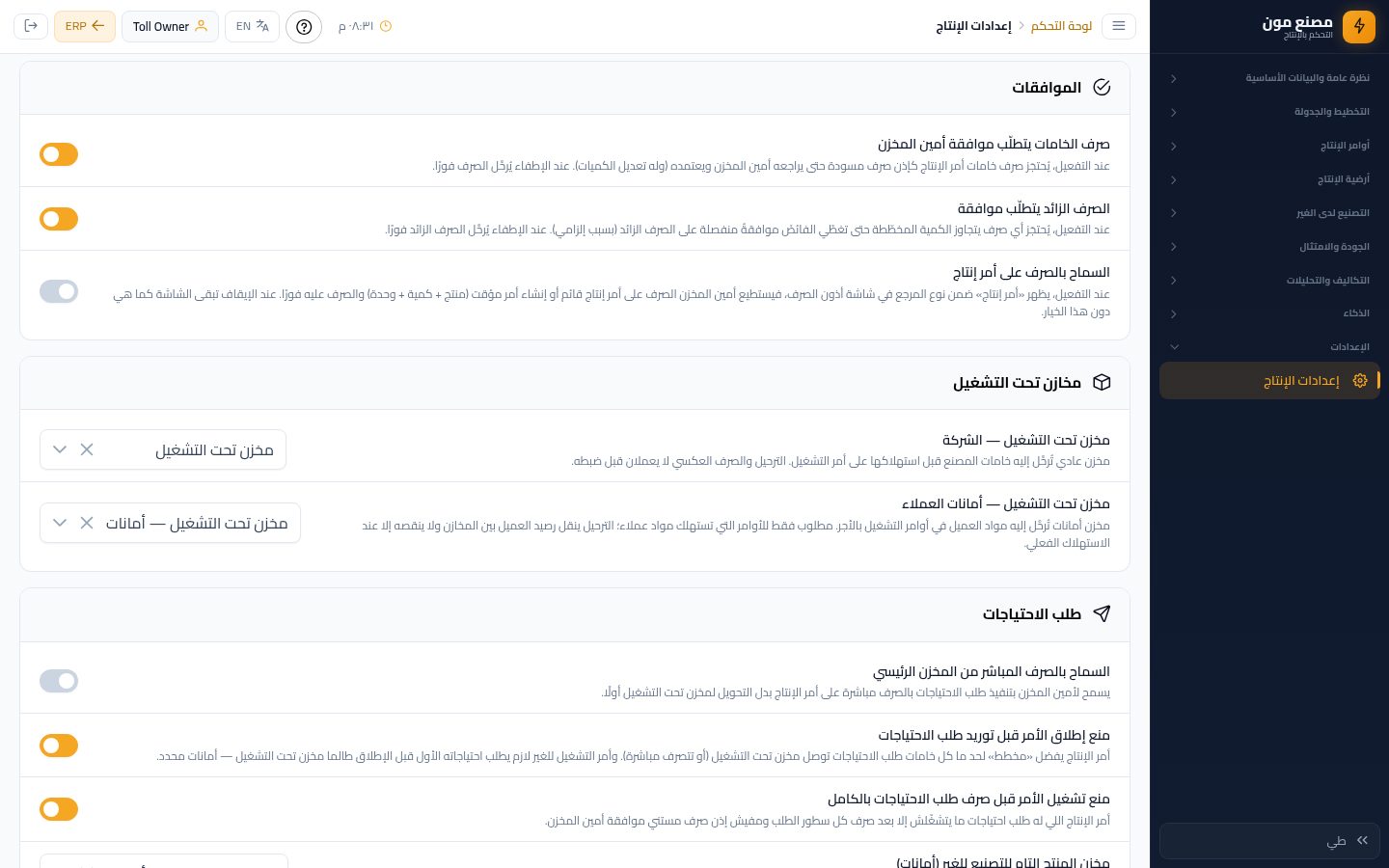1389x868 pixels.
Task: Expand التكاليف والتحليلات sidebar section
Action: tap(1269, 281)
